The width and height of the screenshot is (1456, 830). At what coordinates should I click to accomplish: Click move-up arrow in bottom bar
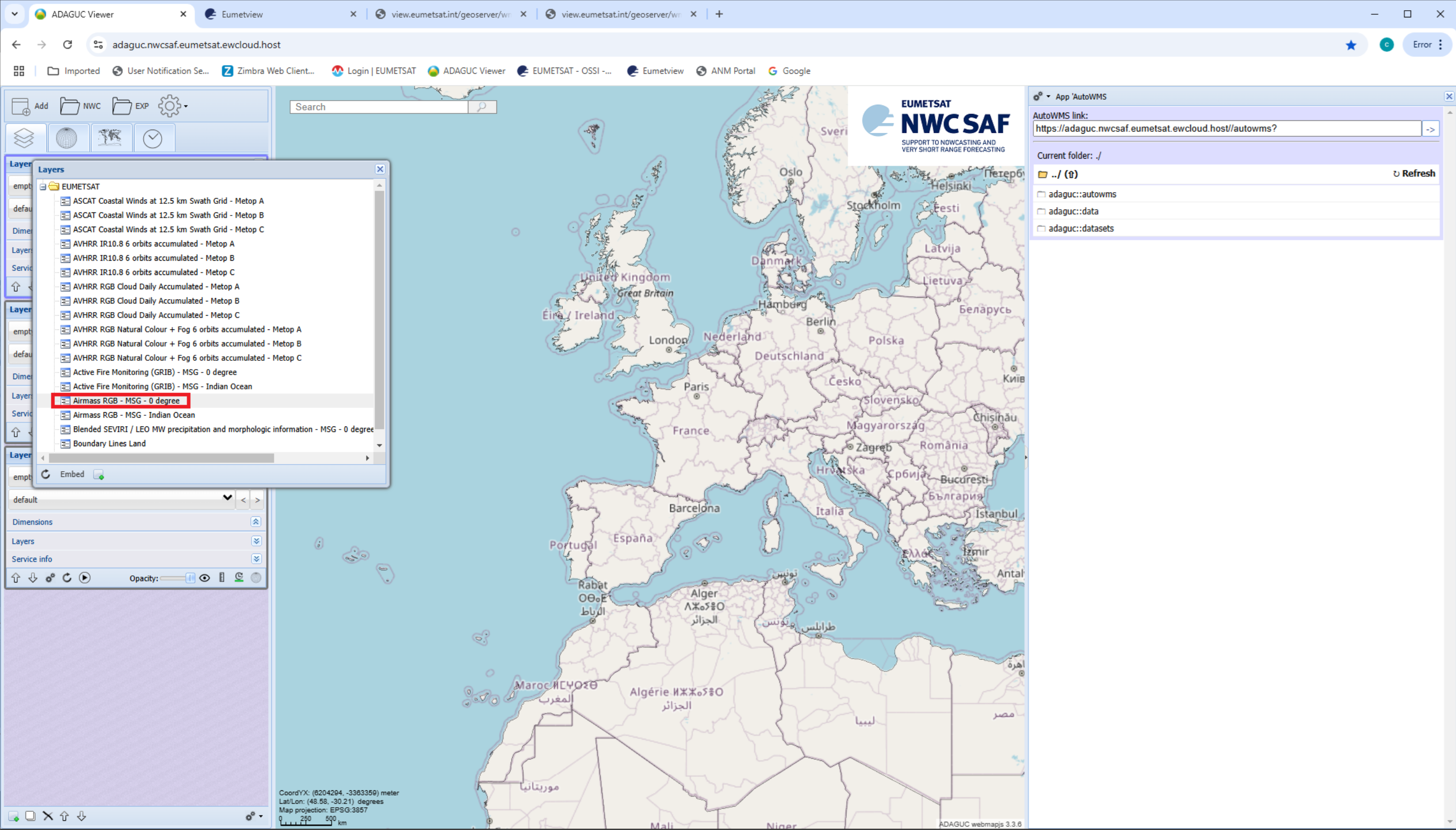[x=65, y=816]
